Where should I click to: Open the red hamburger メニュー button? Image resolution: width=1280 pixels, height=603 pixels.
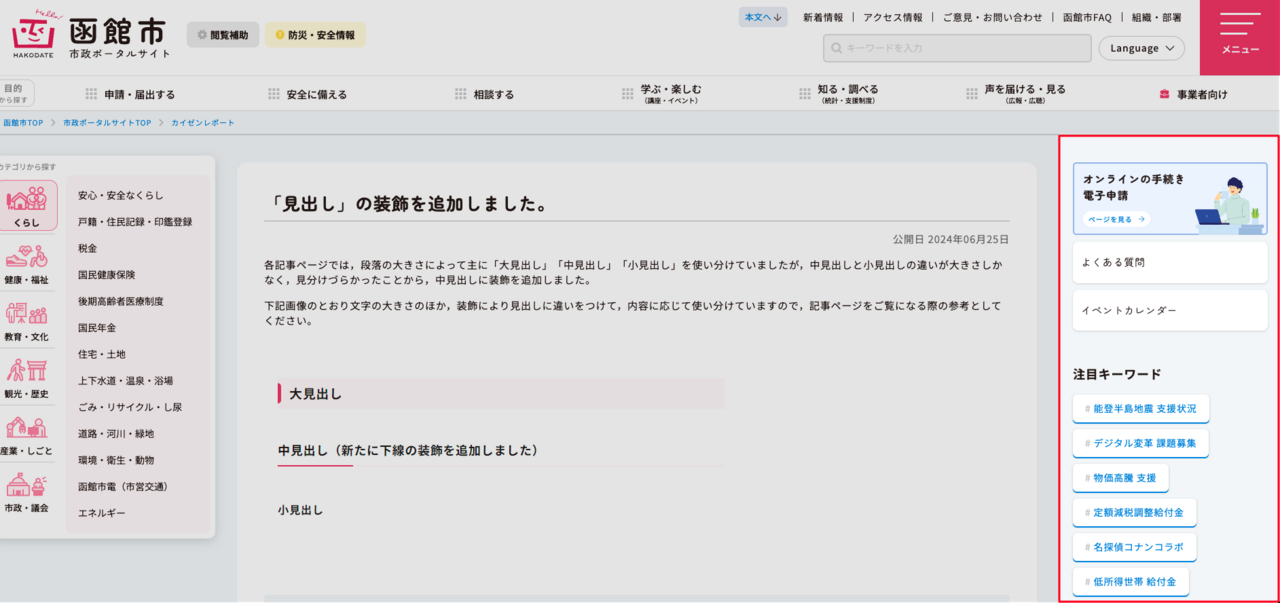point(1240,36)
